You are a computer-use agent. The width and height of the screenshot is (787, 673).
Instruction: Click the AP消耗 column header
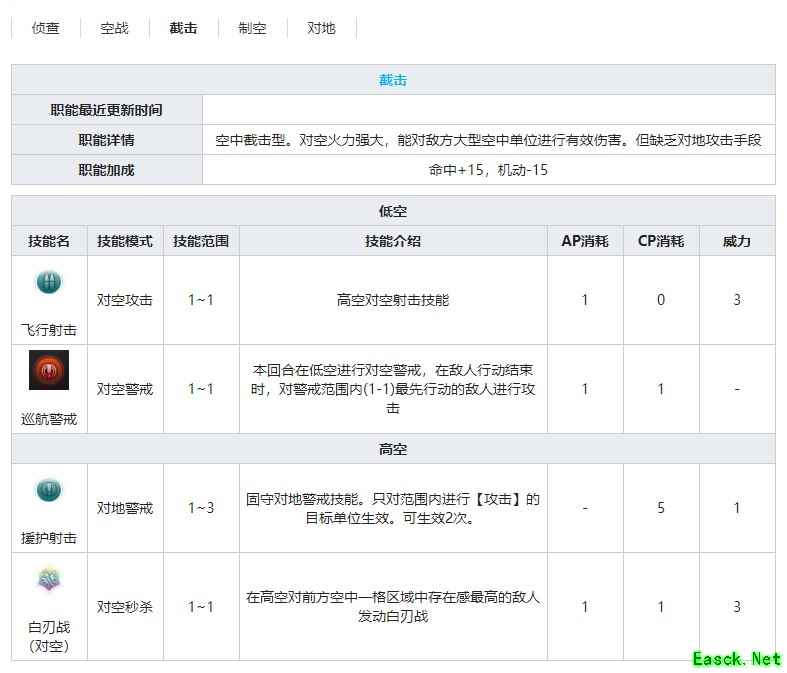point(585,241)
